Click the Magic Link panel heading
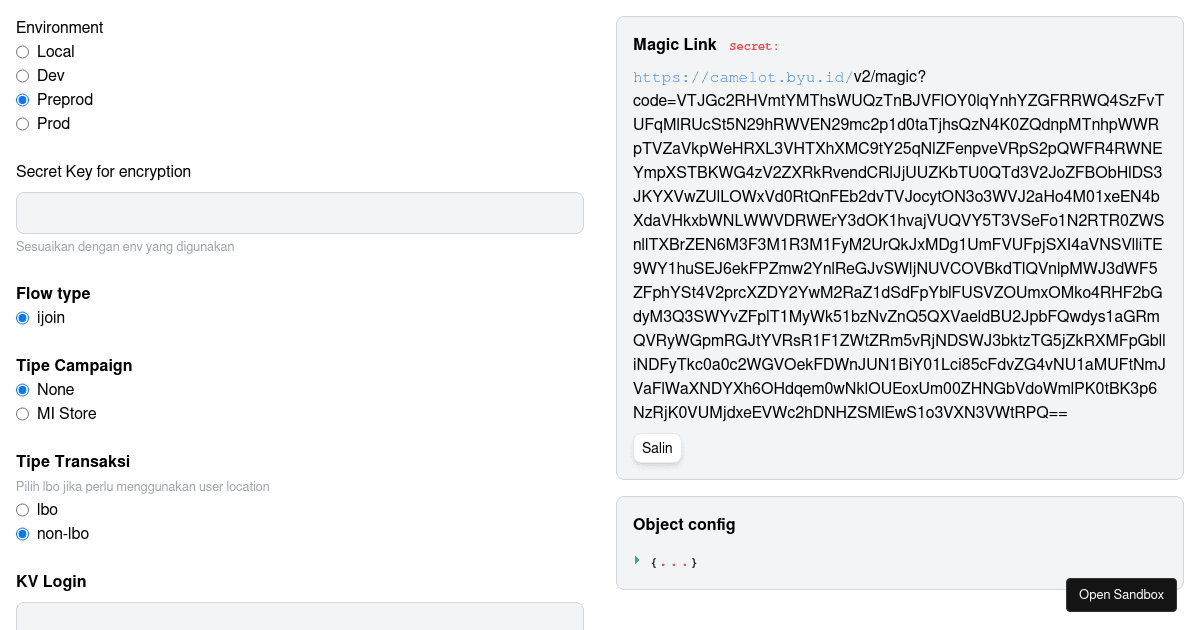Viewport: 1200px width, 630px height. pyautogui.click(x=674, y=45)
